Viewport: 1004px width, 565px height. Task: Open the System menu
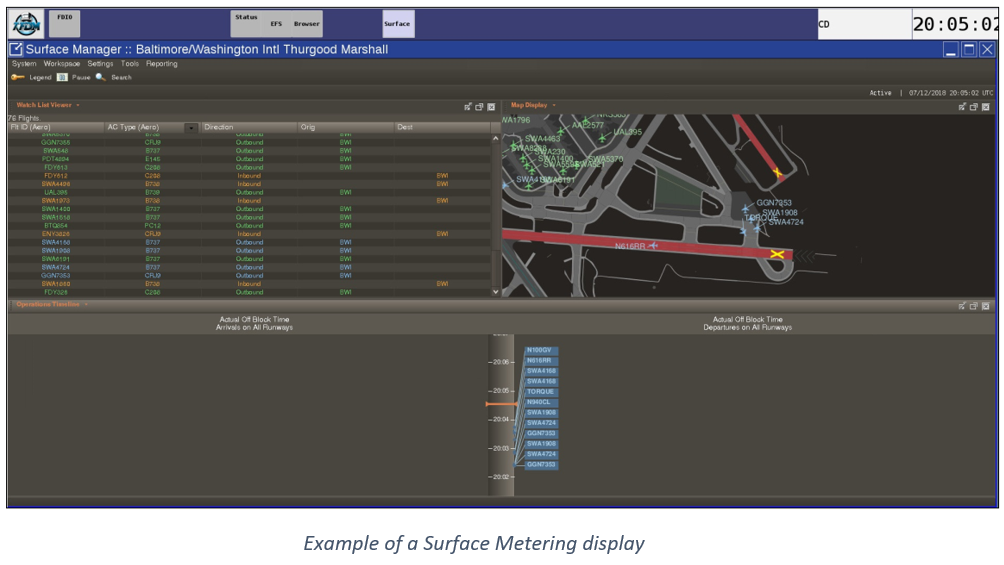pyautogui.click(x=24, y=63)
